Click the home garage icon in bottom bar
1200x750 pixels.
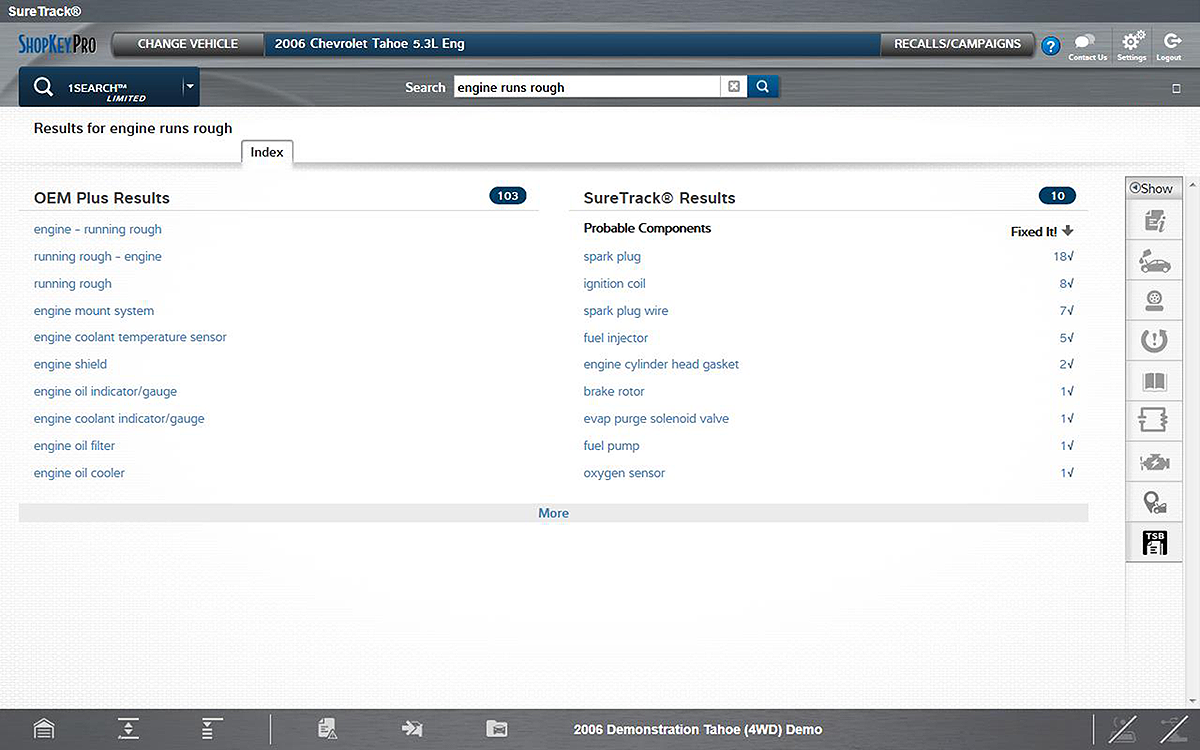pyautogui.click(x=44, y=729)
